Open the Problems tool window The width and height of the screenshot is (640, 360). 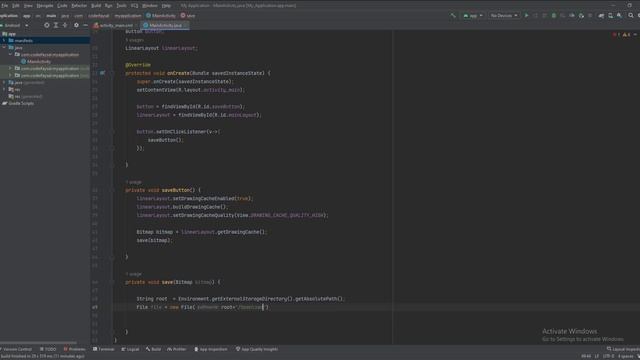coord(74,349)
